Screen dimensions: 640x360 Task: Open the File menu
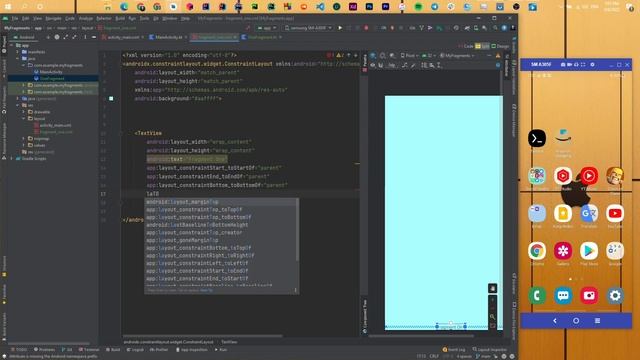point(15,19)
